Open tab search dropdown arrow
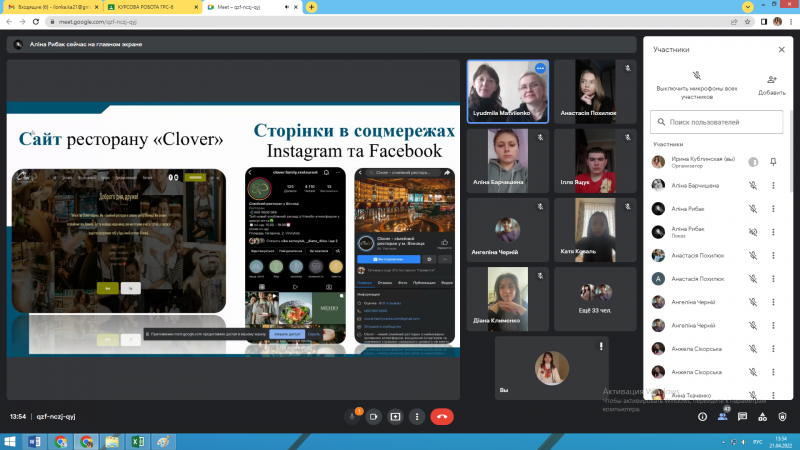 tap(747, 7)
